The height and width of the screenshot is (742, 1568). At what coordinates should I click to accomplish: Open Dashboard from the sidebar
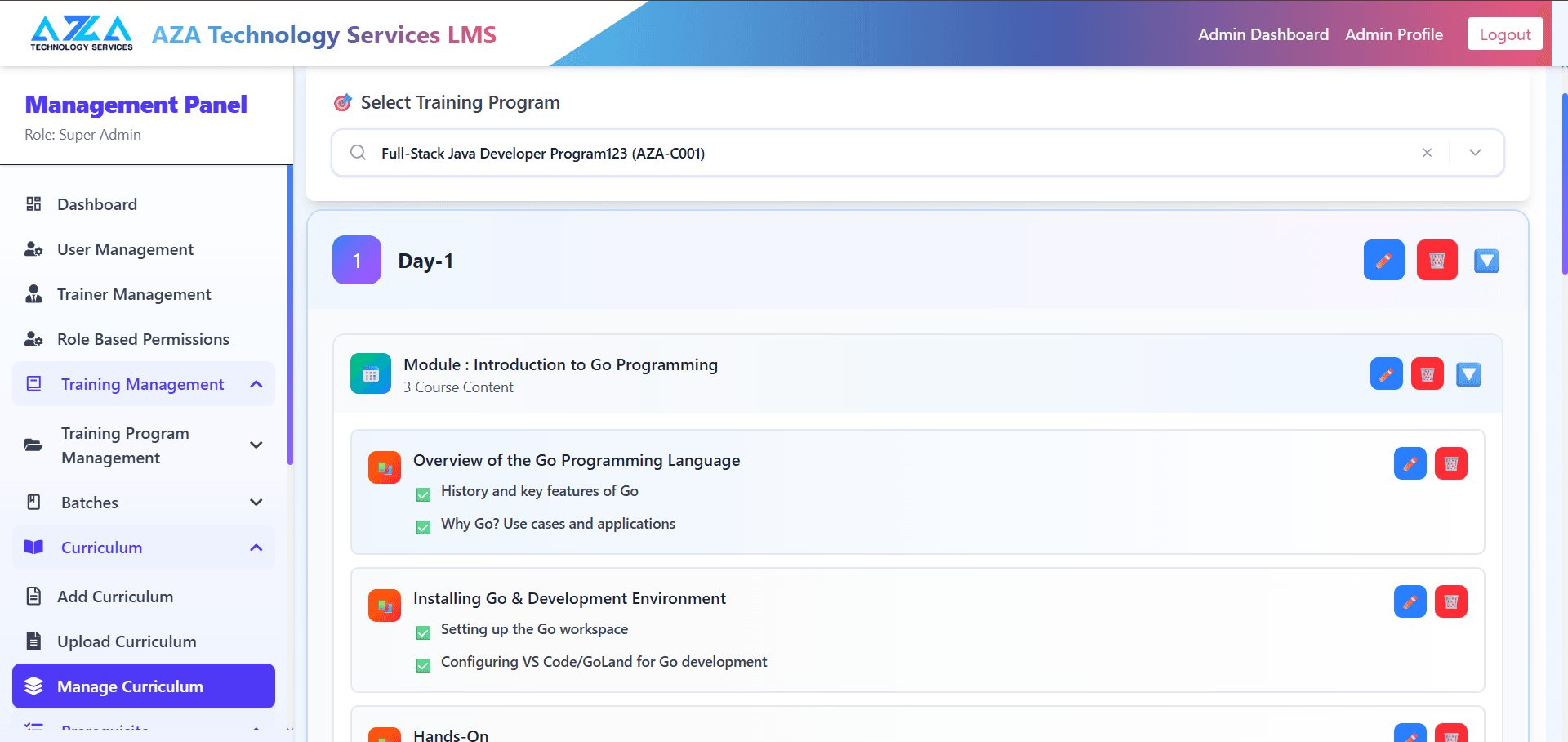pyautogui.click(x=97, y=204)
